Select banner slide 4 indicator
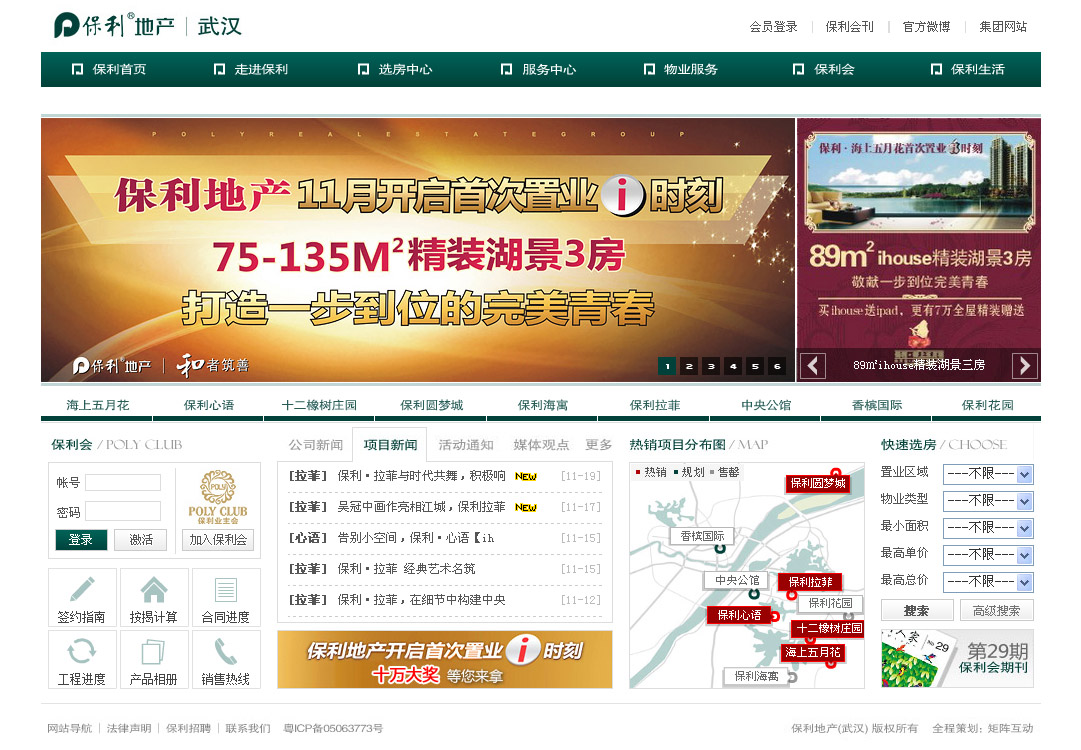 point(734,366)
